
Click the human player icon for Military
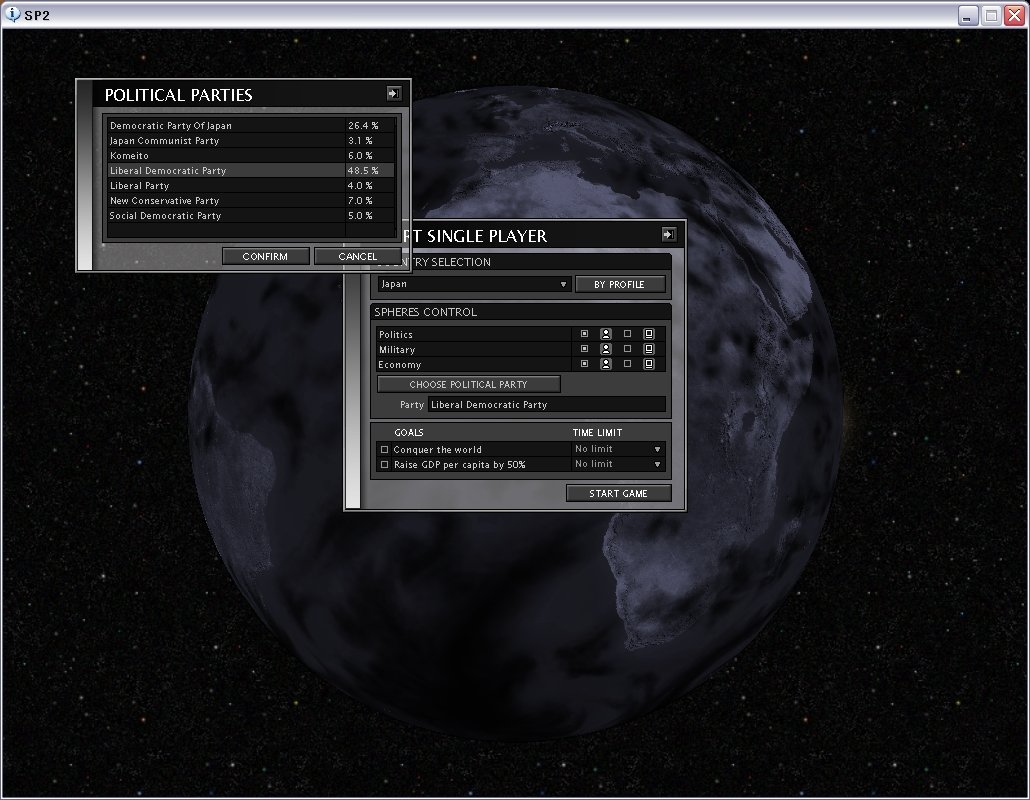pos(606,349)
